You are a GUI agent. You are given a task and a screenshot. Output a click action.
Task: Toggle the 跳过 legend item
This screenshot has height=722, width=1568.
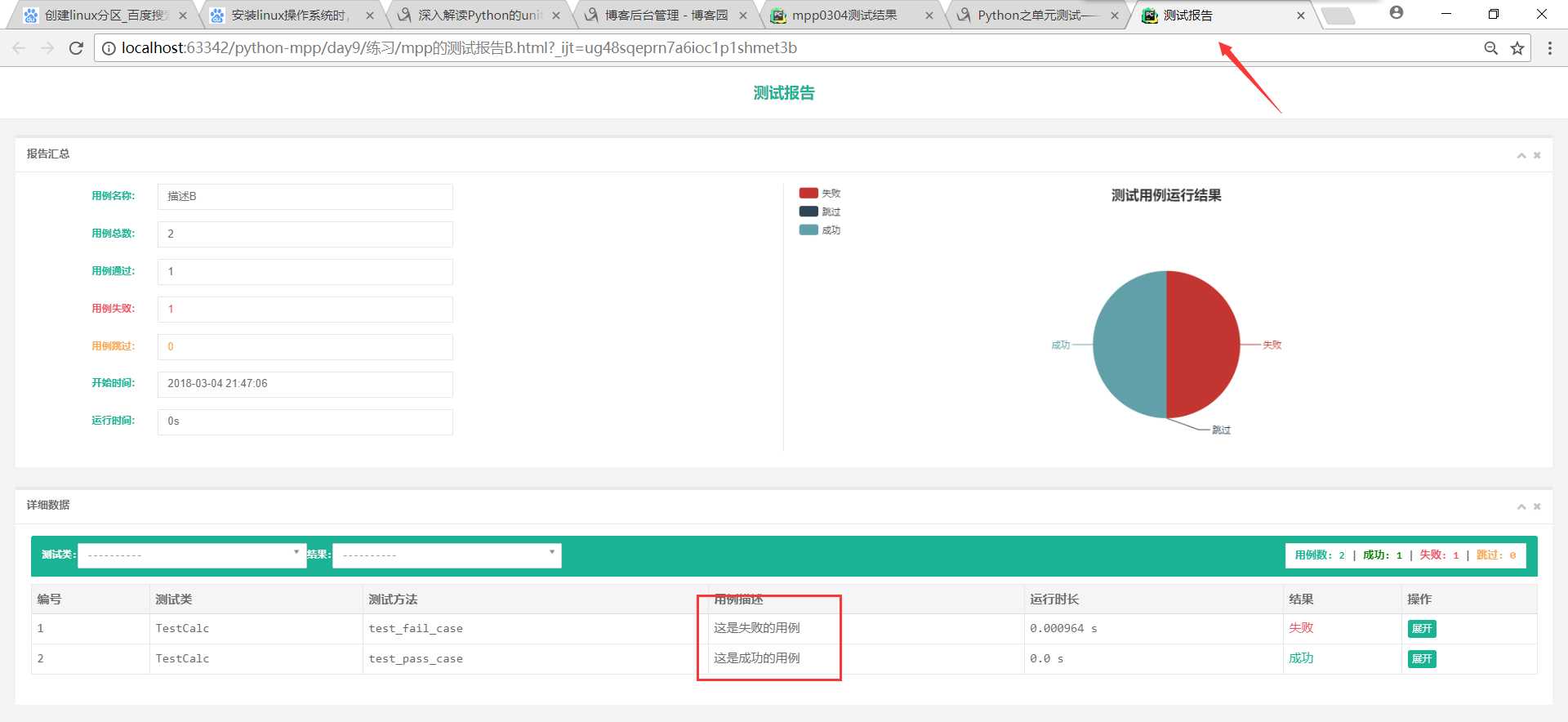[819, 212]
